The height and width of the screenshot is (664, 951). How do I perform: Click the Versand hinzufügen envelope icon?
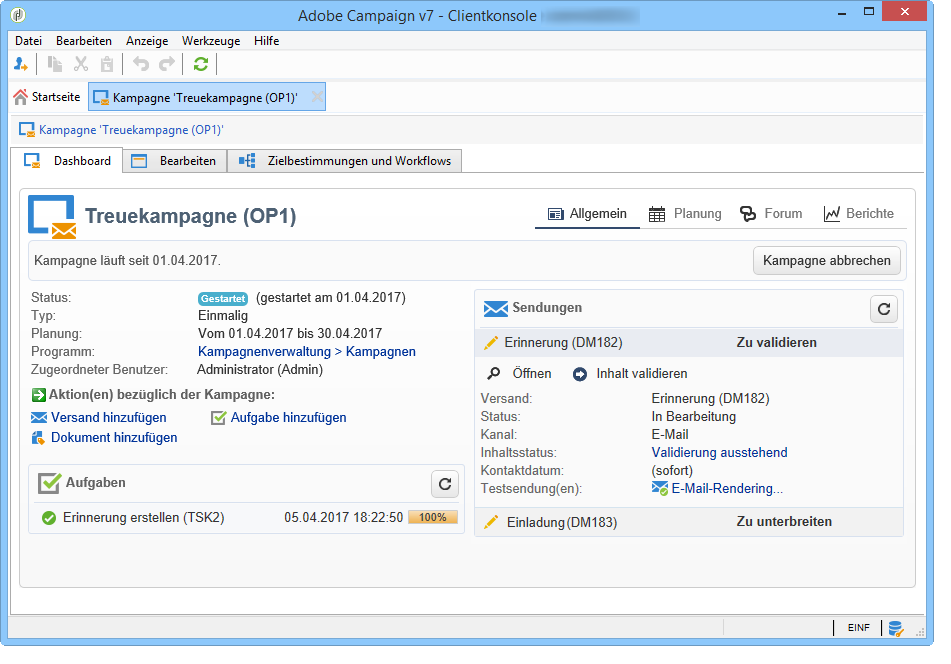39,417
